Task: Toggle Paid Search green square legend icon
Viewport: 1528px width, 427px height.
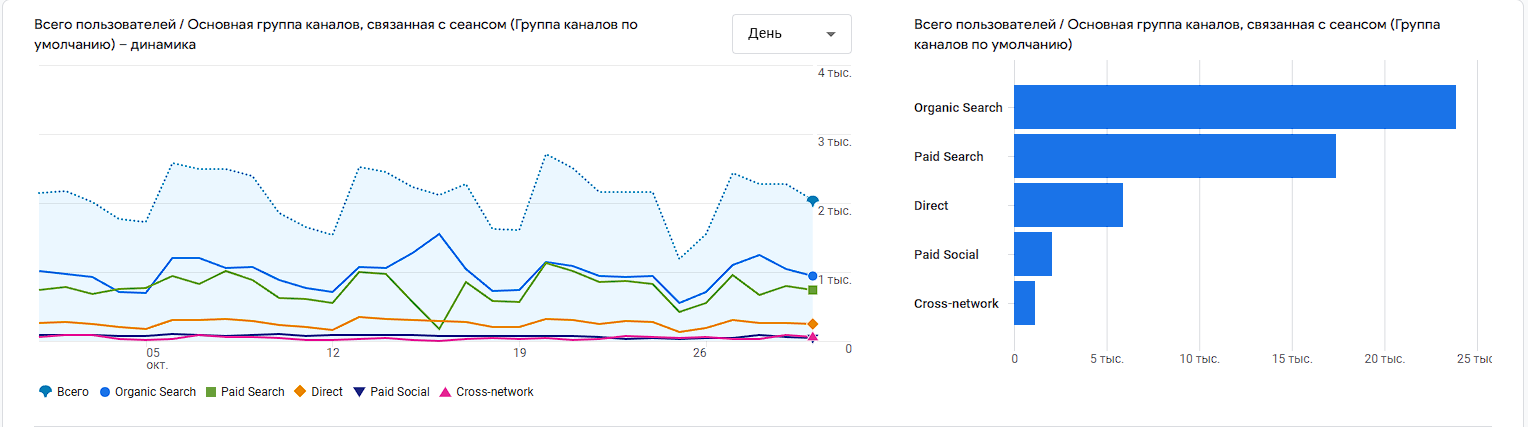Action: (210, 392)
